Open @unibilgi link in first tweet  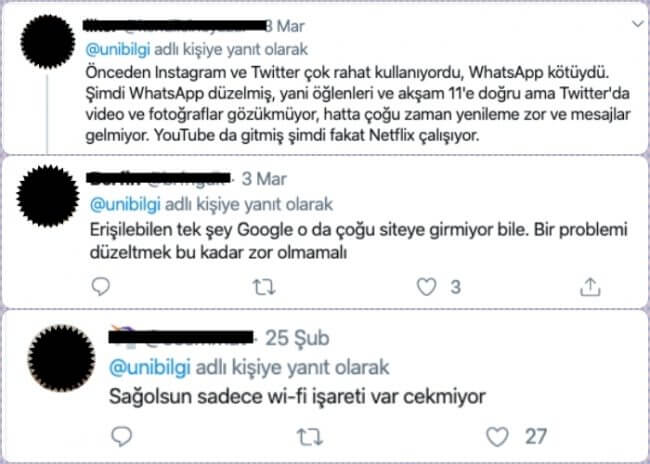pos(118,49)
